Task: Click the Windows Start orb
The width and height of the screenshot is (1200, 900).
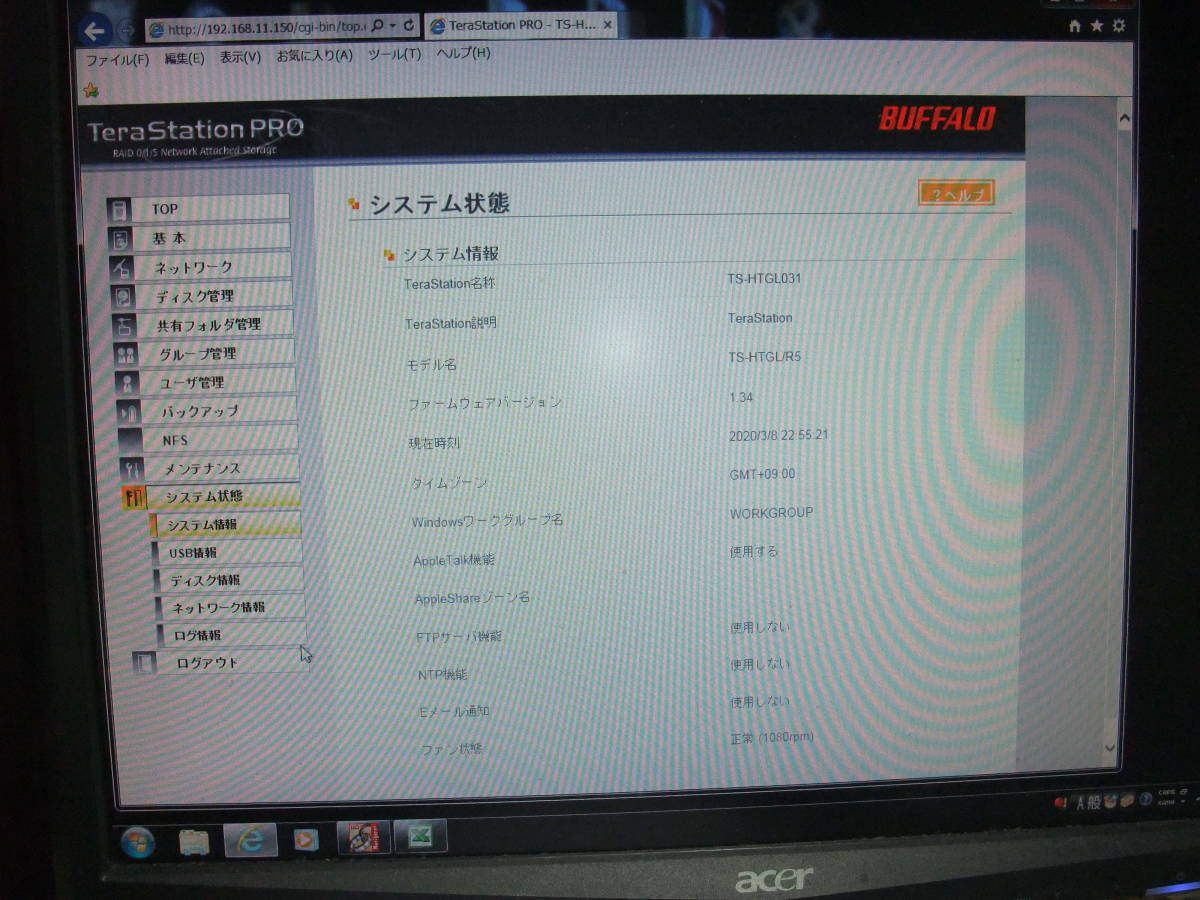Action: click(137, 842)
